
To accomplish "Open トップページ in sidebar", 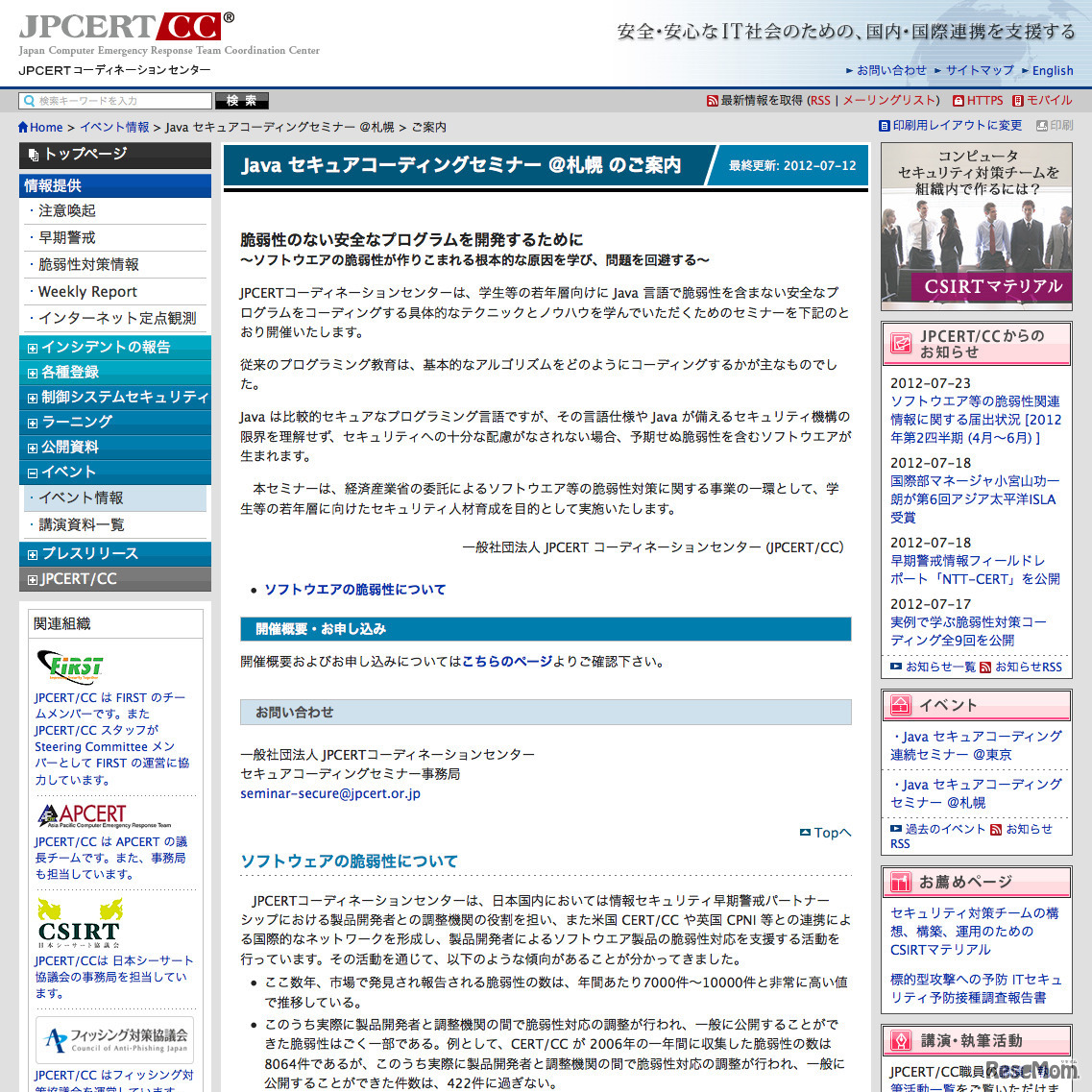I will tap(115, 155).
